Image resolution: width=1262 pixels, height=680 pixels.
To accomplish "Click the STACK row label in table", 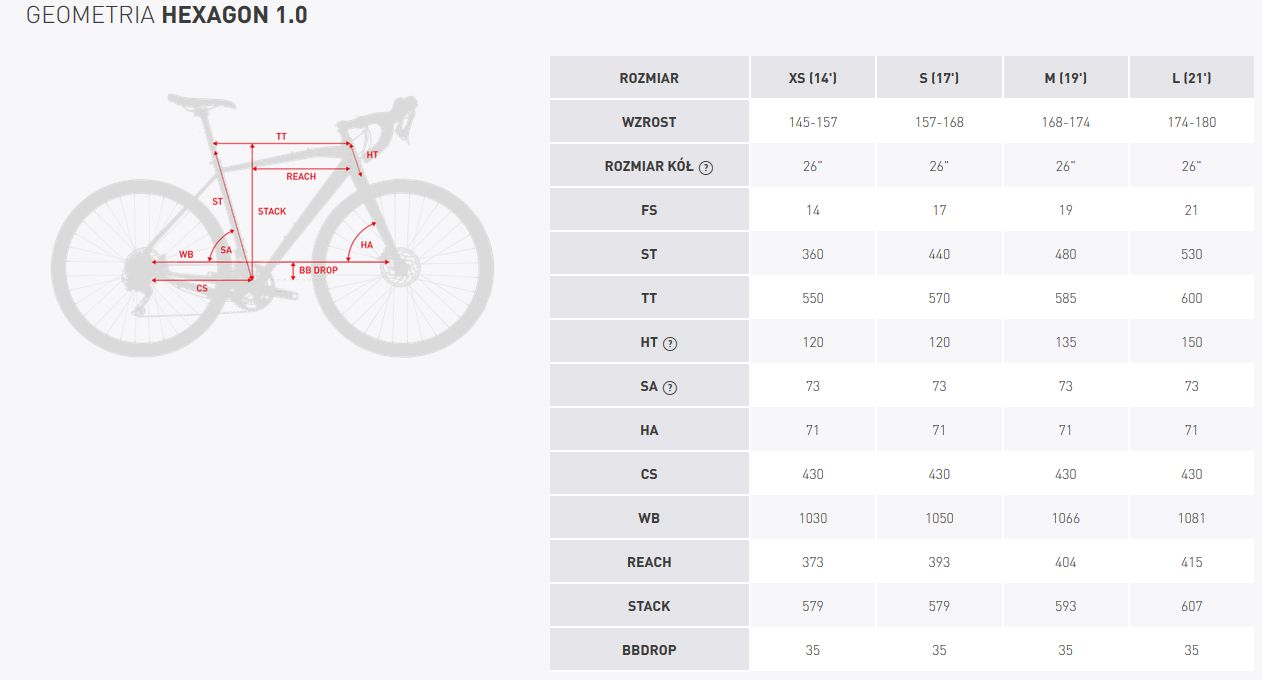I will coord(649,606).
